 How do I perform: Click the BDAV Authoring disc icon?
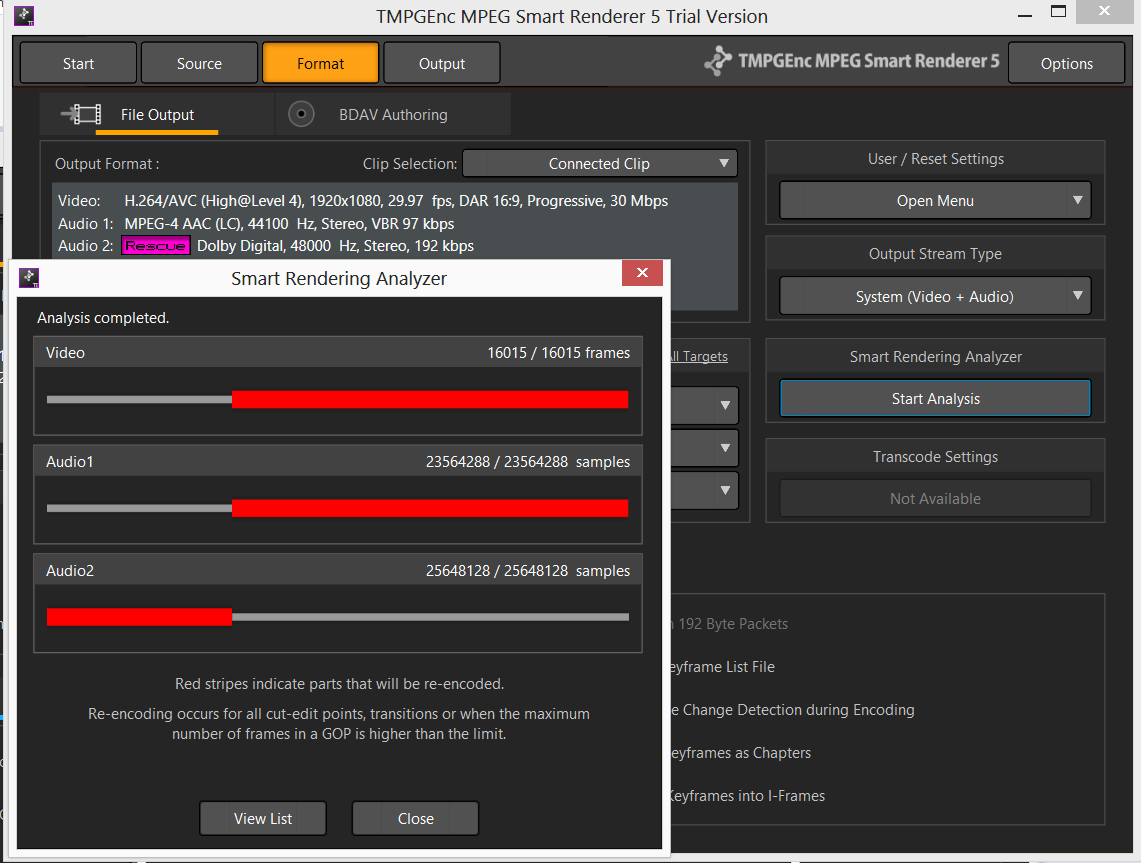[x=301, y=114]
